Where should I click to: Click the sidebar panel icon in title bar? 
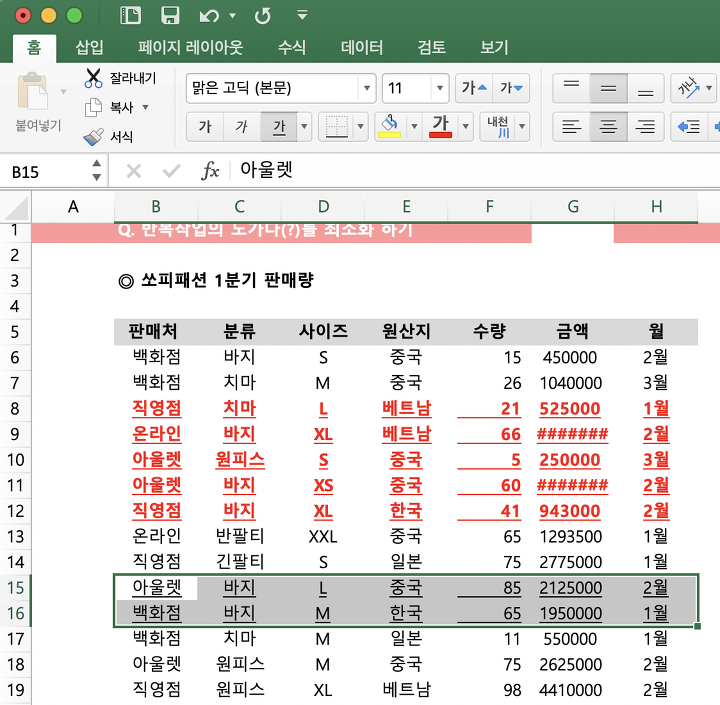click(130, 16)
